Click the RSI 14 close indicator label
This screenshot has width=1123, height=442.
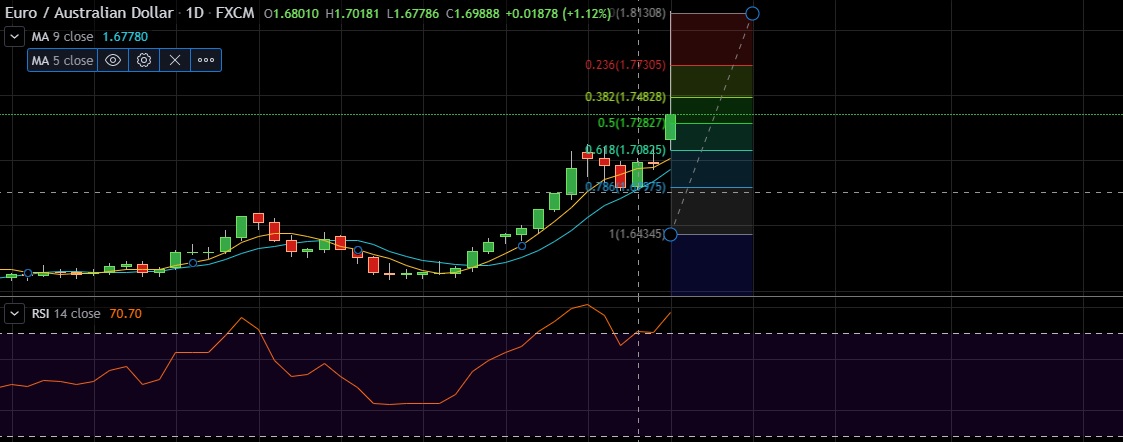pyautogui.click(x=66, y=313)
